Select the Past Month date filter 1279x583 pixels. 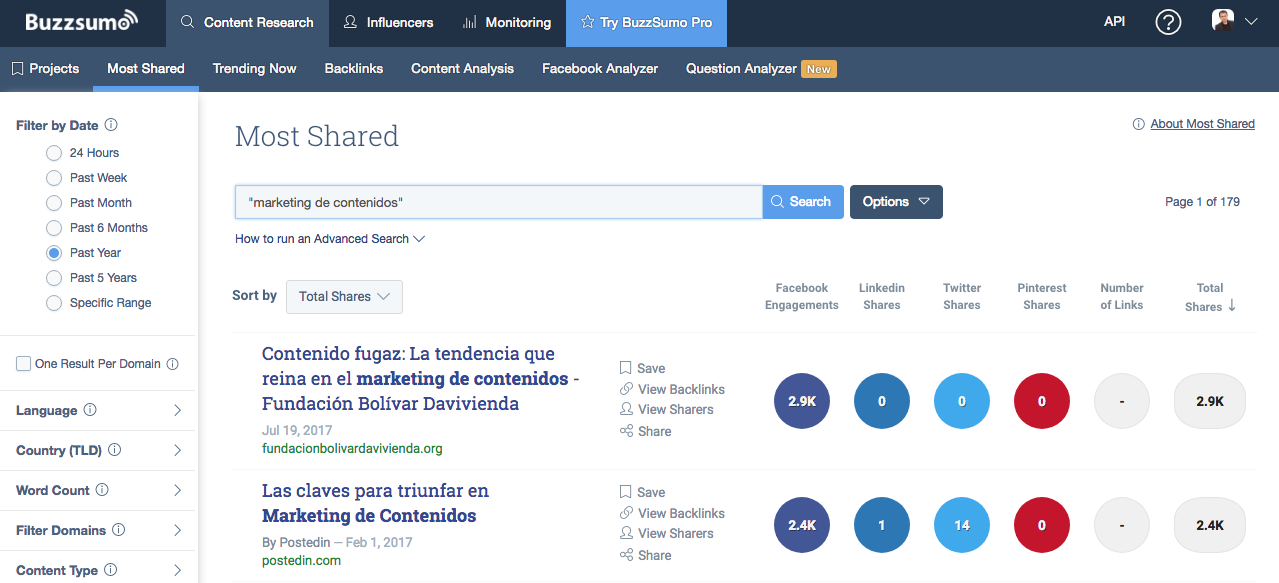54,203
